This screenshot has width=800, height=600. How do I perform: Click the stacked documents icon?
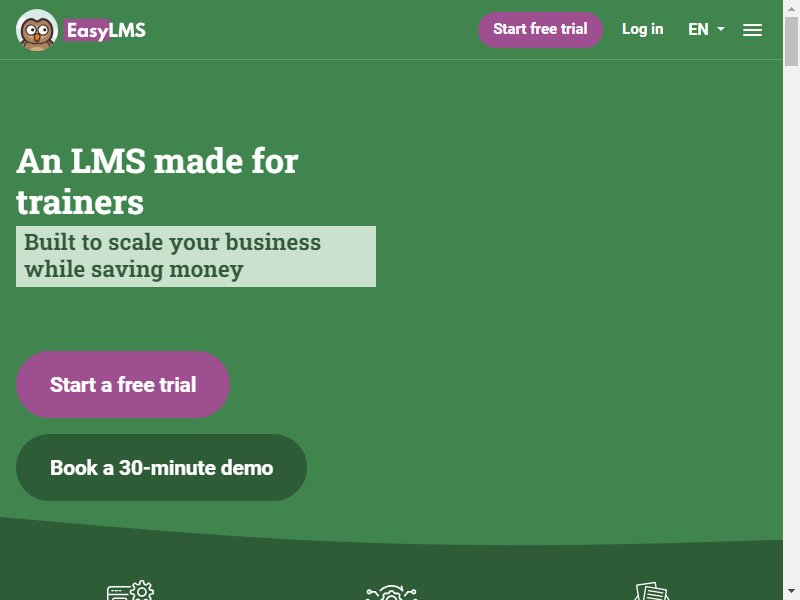click(x=652, y=591)
